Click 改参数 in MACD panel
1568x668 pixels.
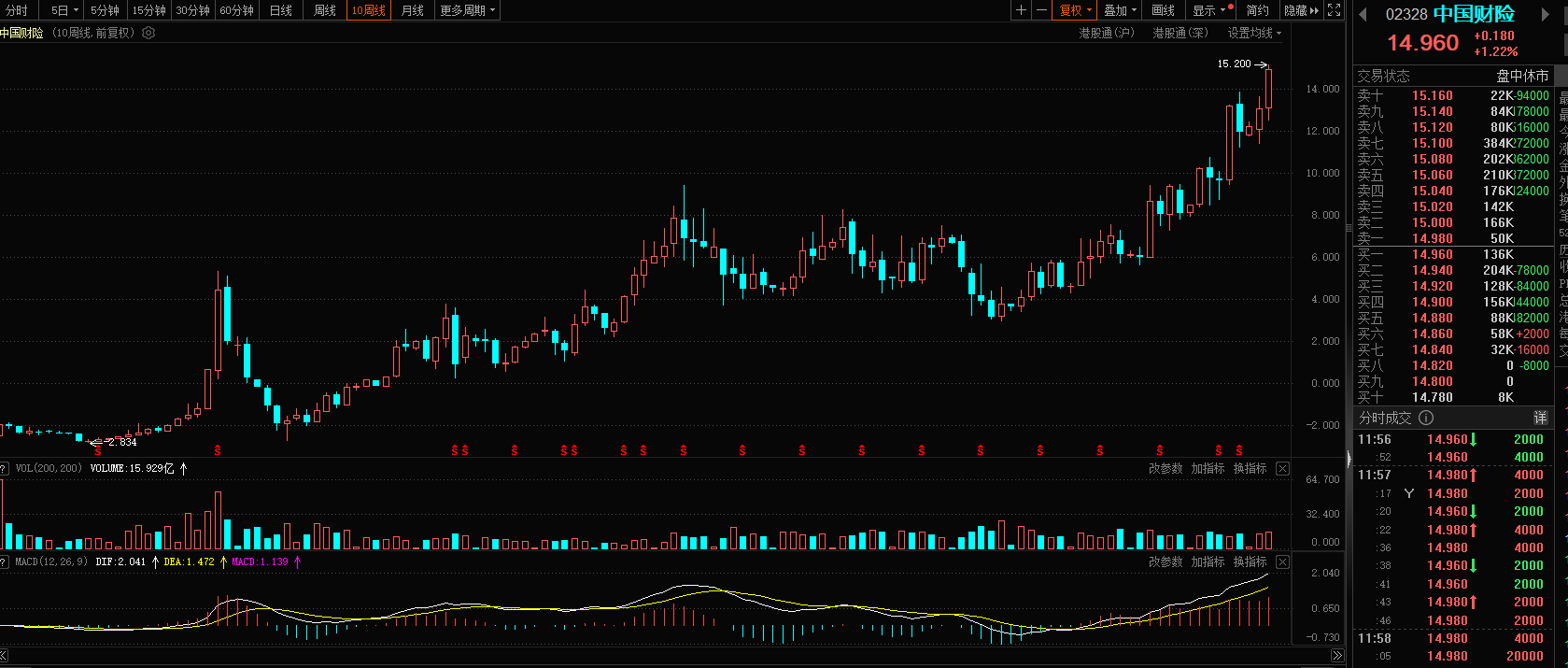point(1165,561)
